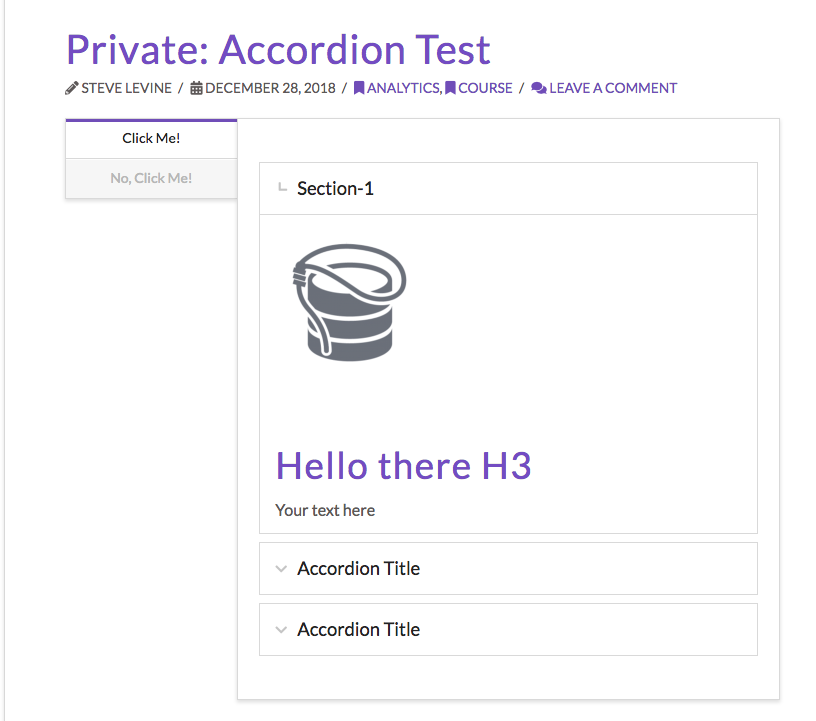Open the Analytics category link
The height and width of the screenshot is (721, 816).
404,88
